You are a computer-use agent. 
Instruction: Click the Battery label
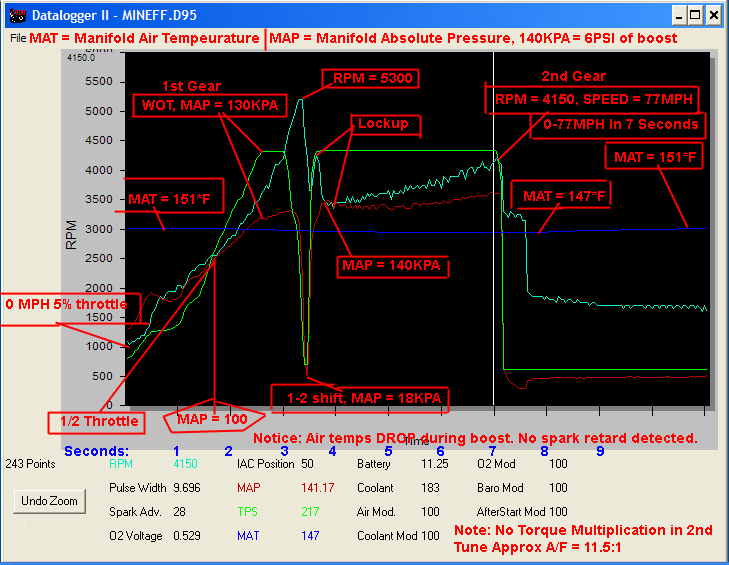[x=373, y=464]
